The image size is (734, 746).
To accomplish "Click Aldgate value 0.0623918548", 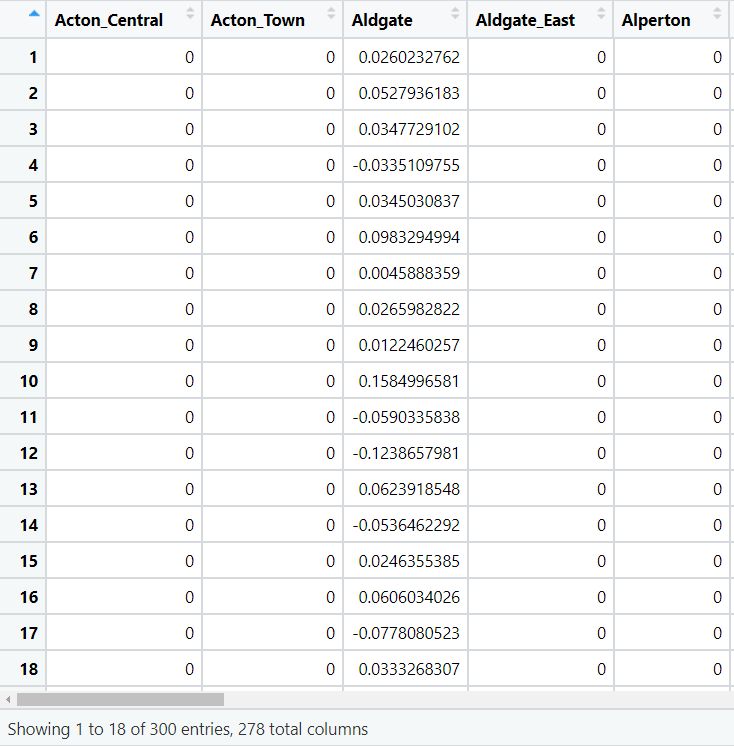I will click(409, 489).
